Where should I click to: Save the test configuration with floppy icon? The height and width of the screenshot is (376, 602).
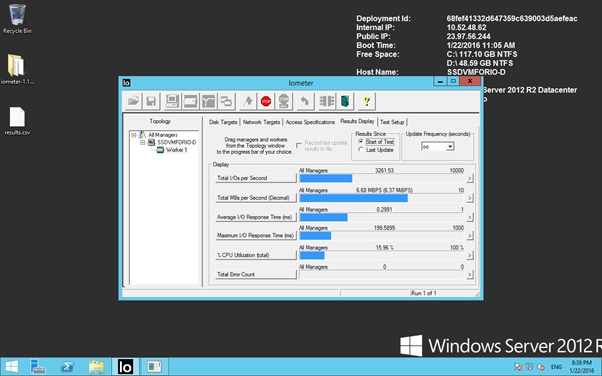click(151, 101)
